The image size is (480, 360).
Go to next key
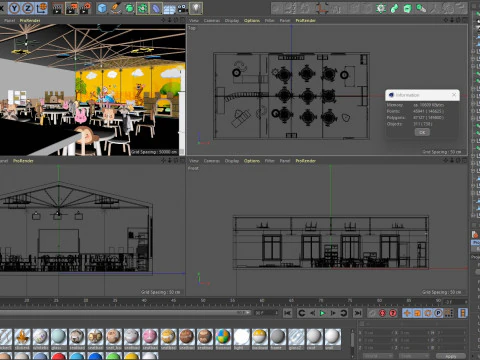tap(344, 313)
